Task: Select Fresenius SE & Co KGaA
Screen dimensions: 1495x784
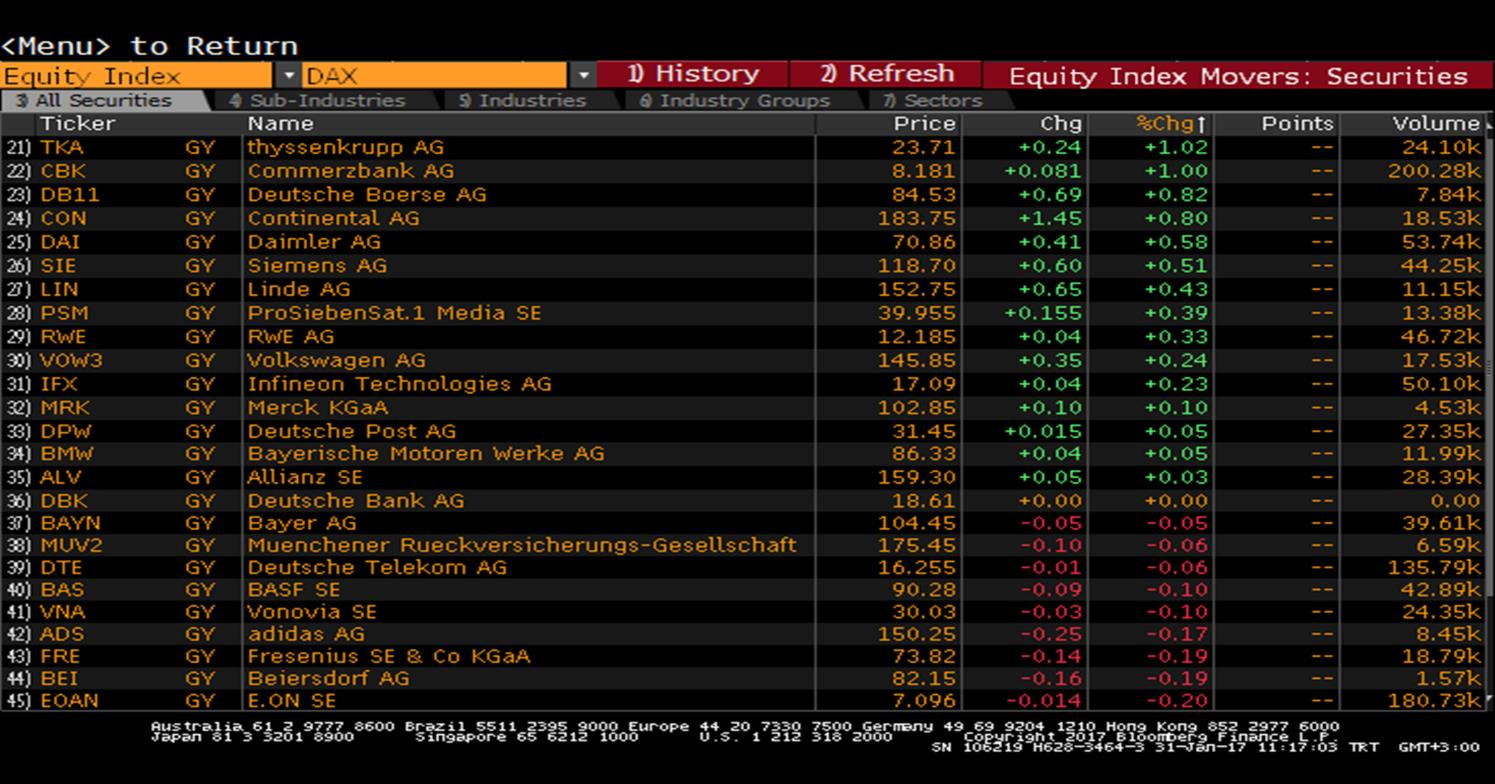Action: (388, 657)
